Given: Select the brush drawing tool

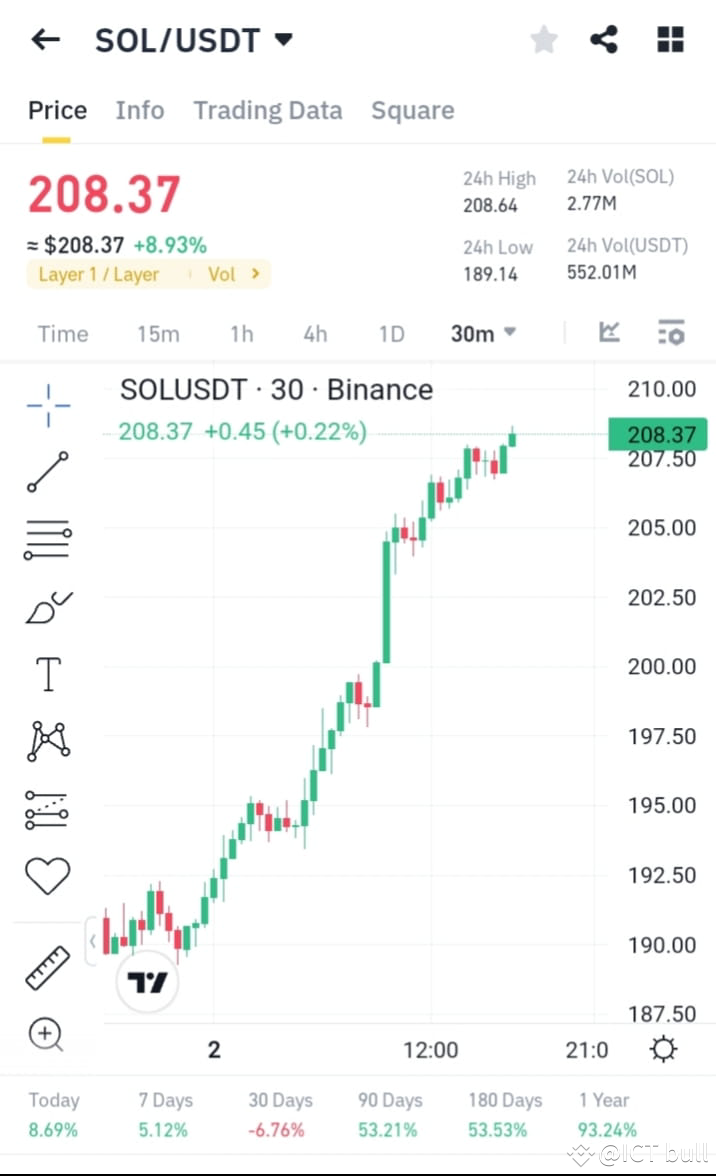Looking at the screenshot, I should click(x=47, y=606).
